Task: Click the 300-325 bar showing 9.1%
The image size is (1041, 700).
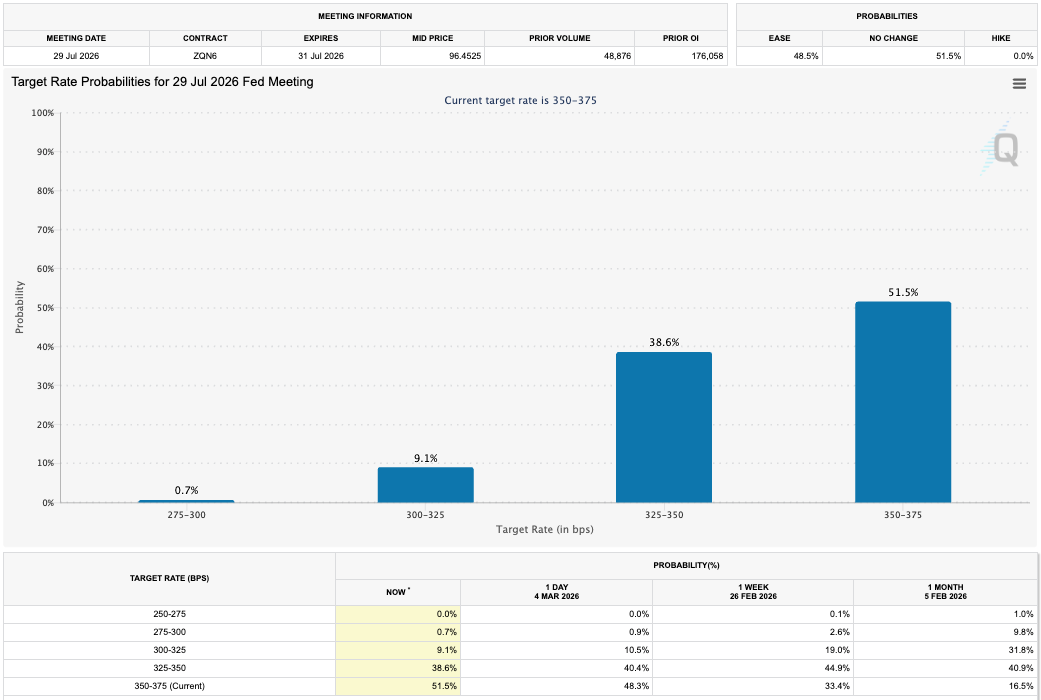Action: coord(427,483)
